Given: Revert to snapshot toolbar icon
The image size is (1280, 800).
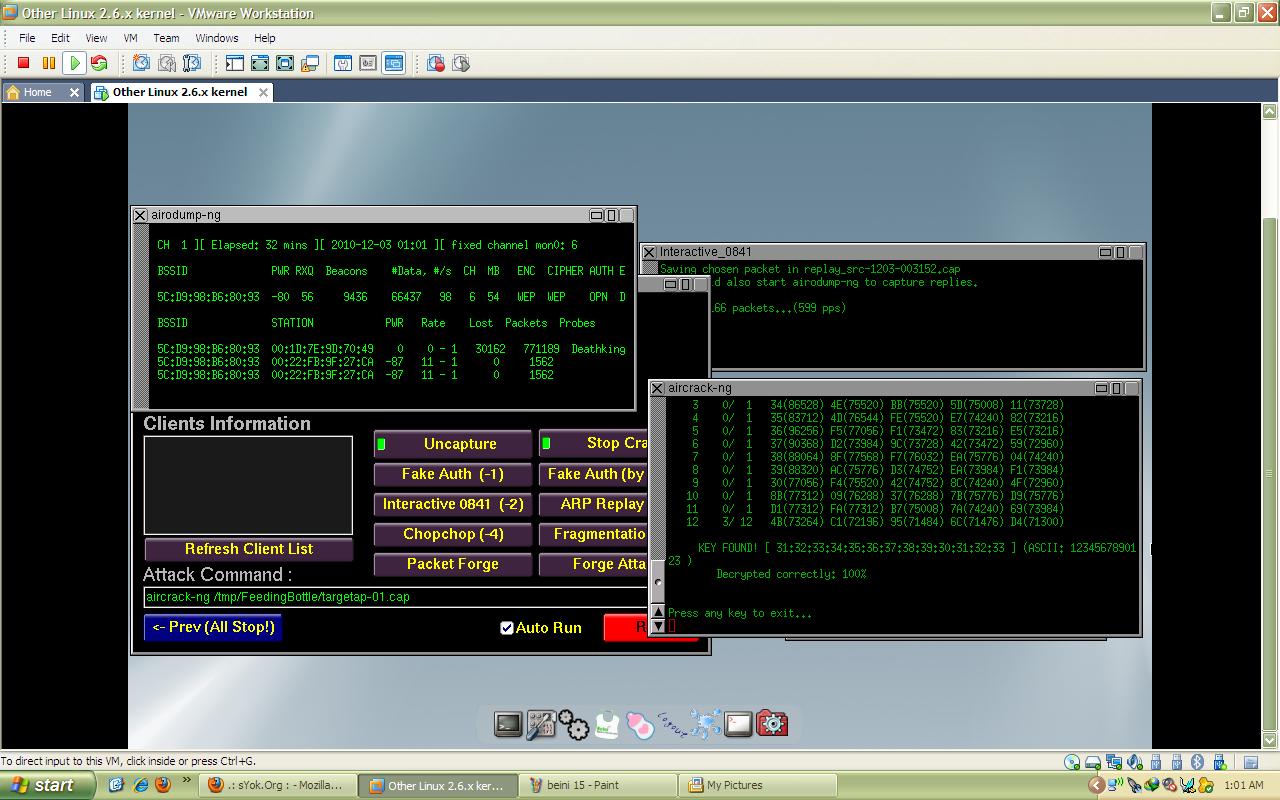Looking at the screenshot, I should [166, 63].
